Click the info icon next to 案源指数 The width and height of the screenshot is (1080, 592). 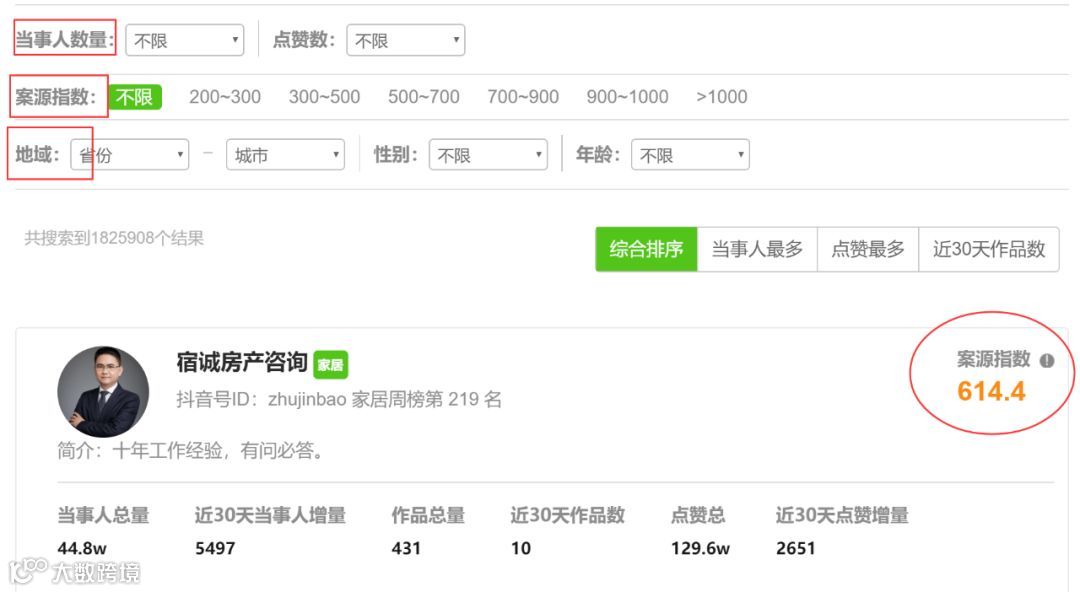pos(1047,360)
